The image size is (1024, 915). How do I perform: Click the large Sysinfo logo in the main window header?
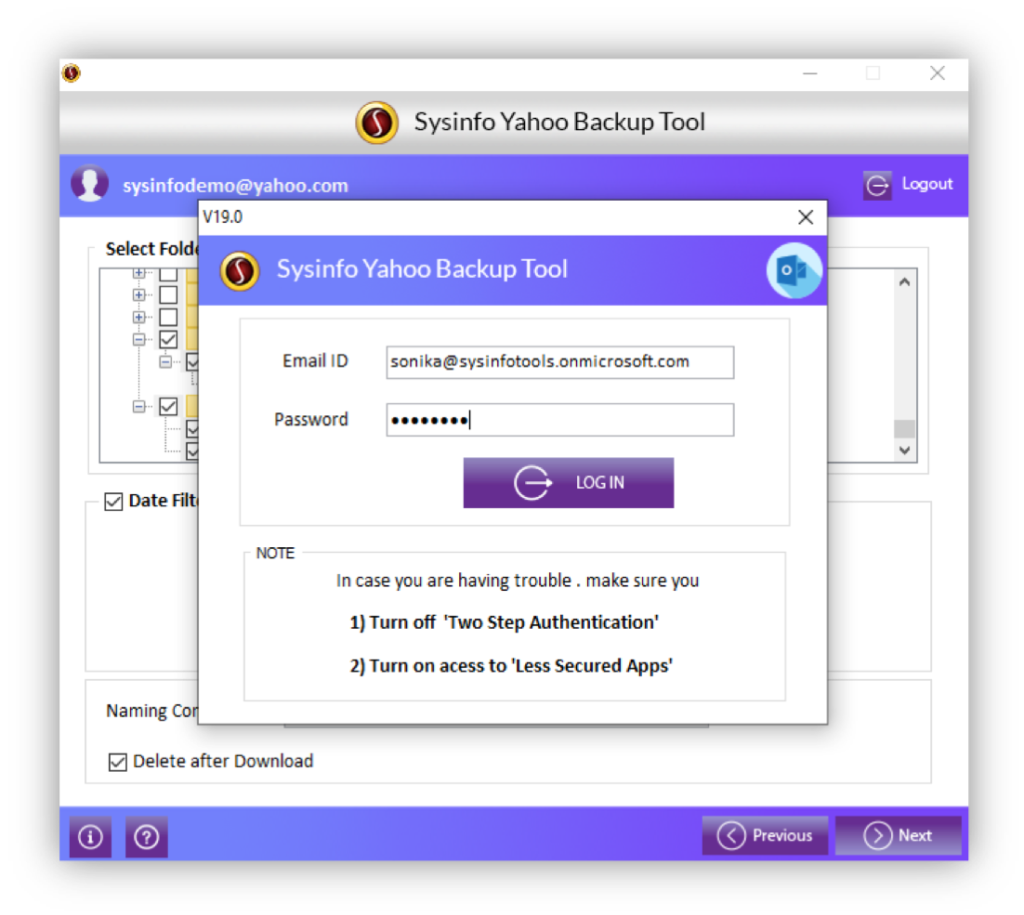(377, 122)
